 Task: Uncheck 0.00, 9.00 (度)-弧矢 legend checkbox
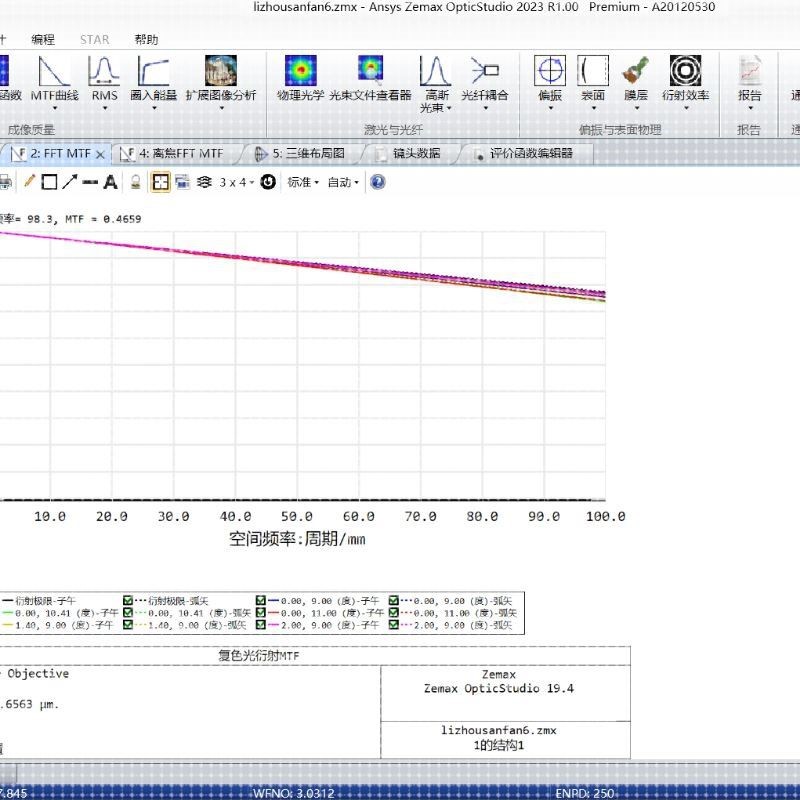coord(393,601)
